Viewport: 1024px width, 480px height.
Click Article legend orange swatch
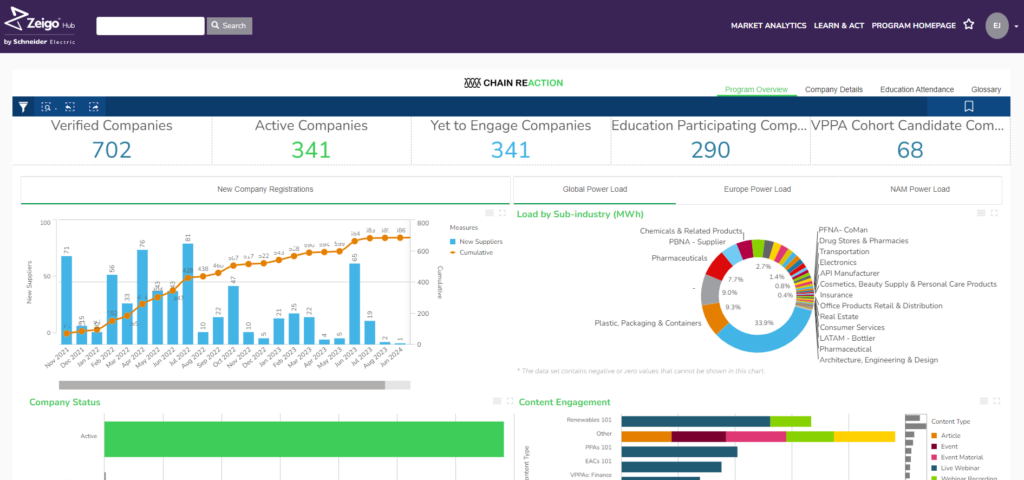click(935, 436)
